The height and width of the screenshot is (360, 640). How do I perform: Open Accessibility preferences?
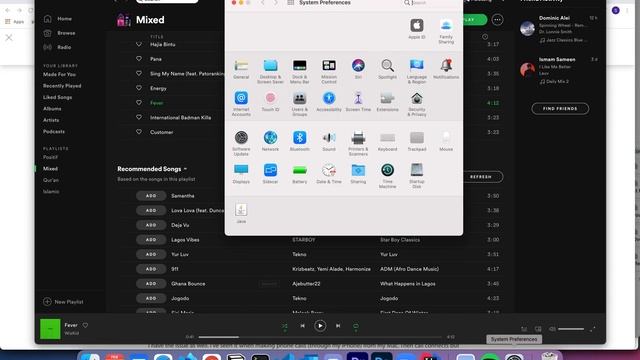329,101
